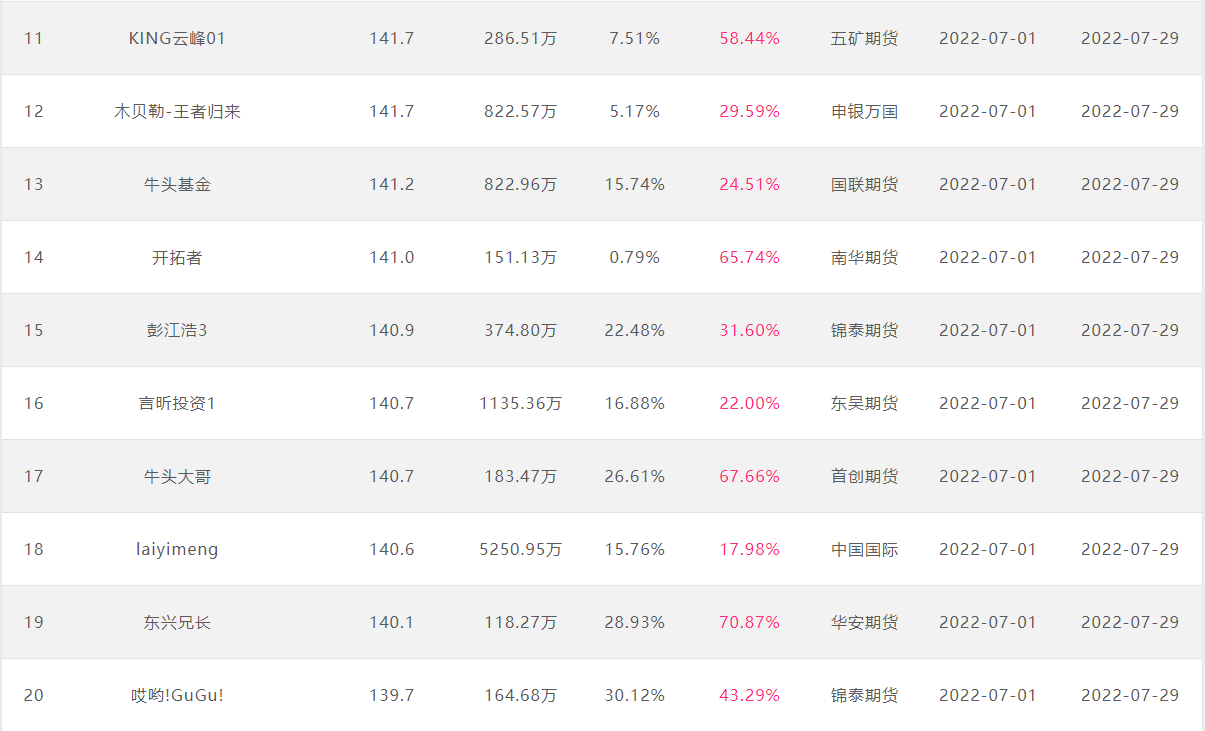Select the 首创期货 broker cell

(864, 476)
